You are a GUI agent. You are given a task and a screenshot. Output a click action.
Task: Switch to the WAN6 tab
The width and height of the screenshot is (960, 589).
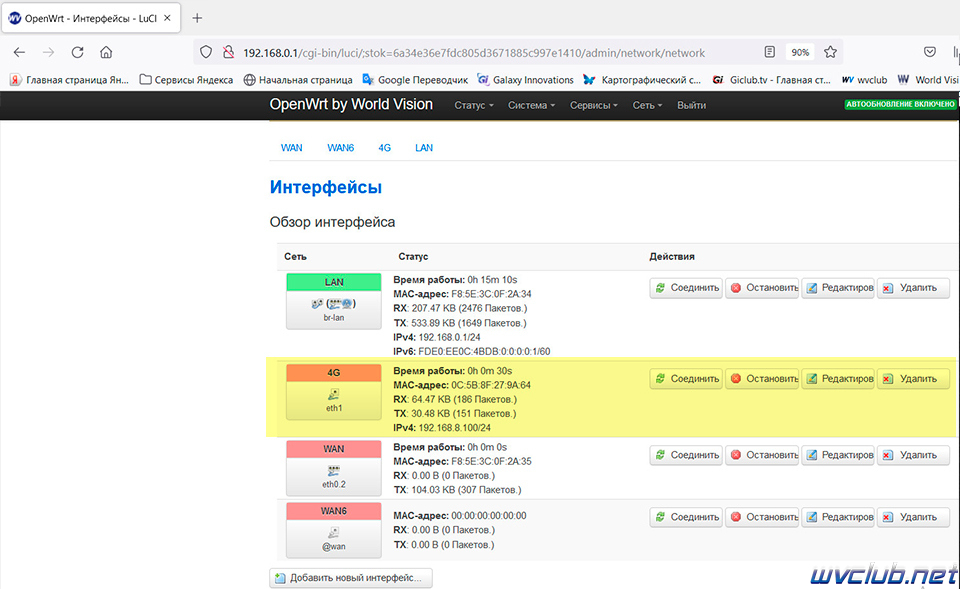pos(340,148)
